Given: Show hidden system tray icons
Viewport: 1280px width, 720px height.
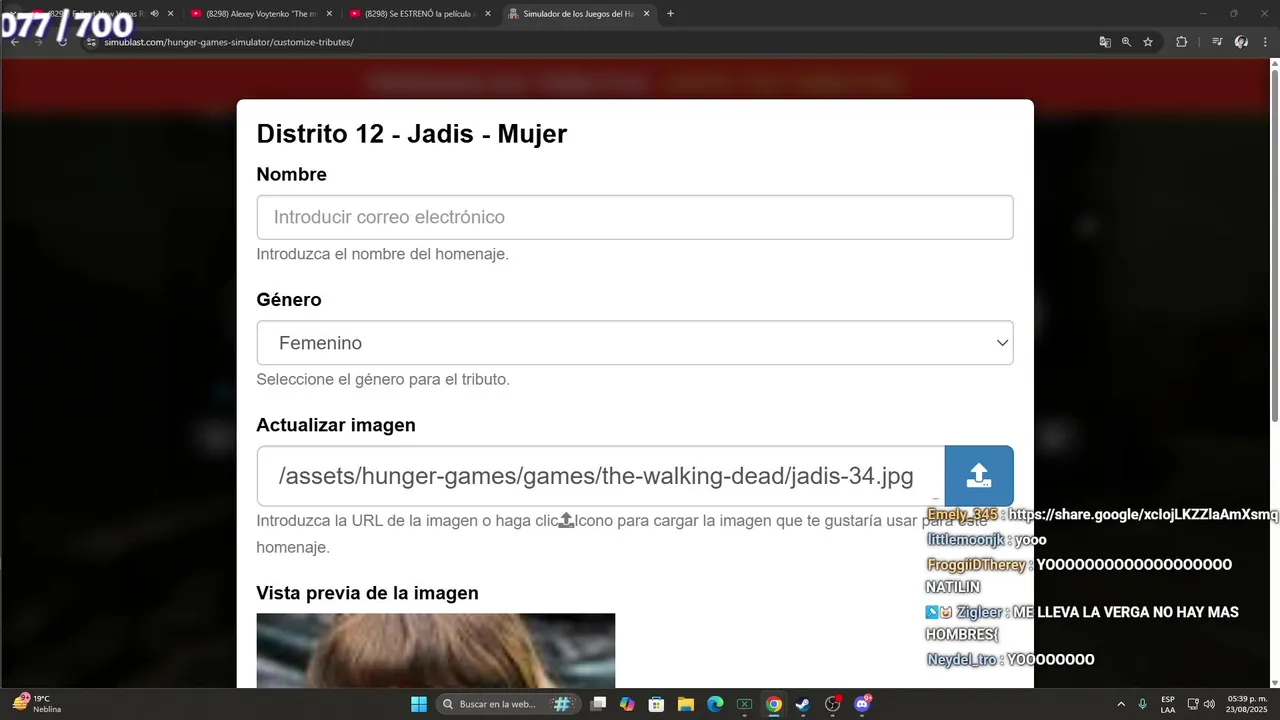Looking at the screenshot, I should pyautogui.click(x=1120, y=704).
